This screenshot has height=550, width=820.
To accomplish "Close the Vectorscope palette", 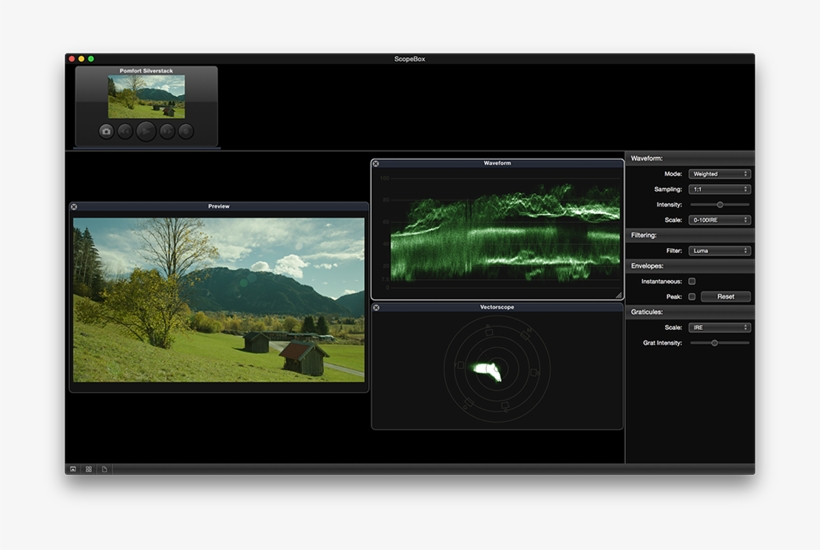I will click(x=376, y=307).
